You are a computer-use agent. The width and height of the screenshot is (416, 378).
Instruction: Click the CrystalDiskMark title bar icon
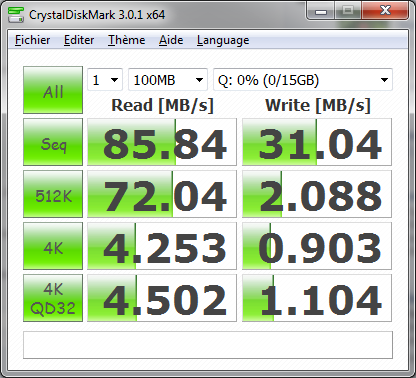point(16,15)
